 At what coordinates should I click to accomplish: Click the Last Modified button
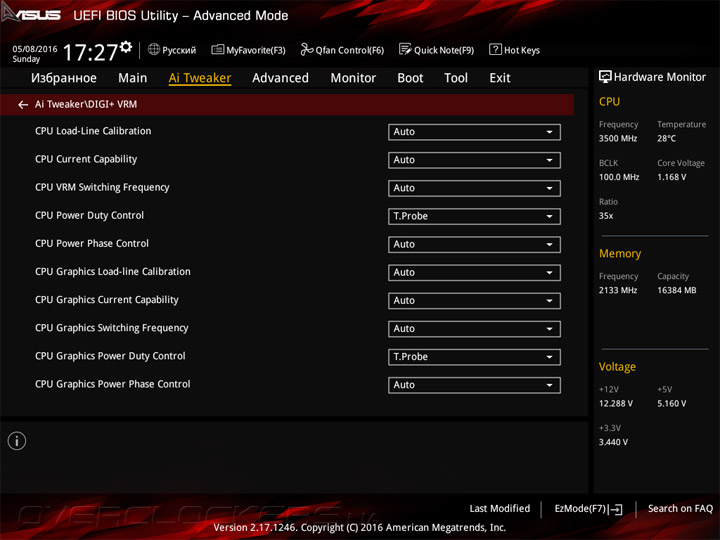(500, 508)
